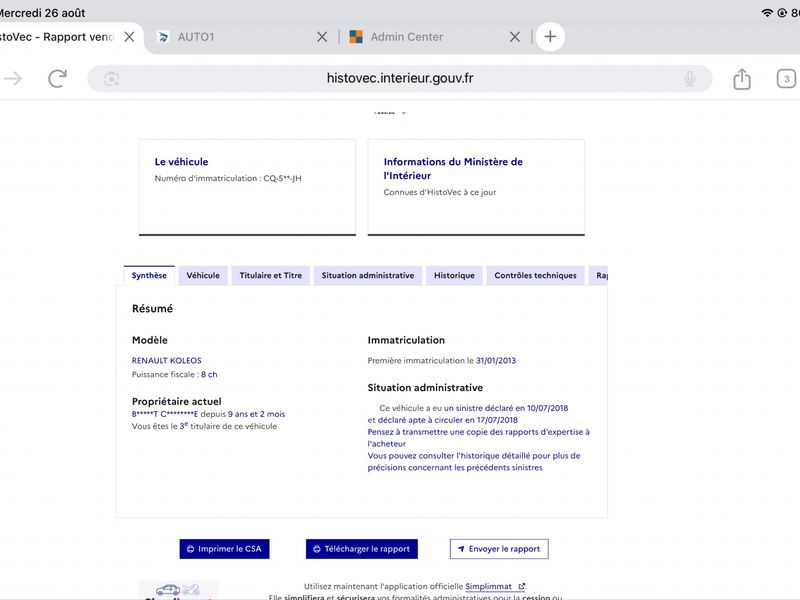Click the 'un sinistre déclaré en 10/07/2018' text
This screenshot has width=800, height=600.
[506, 408]
